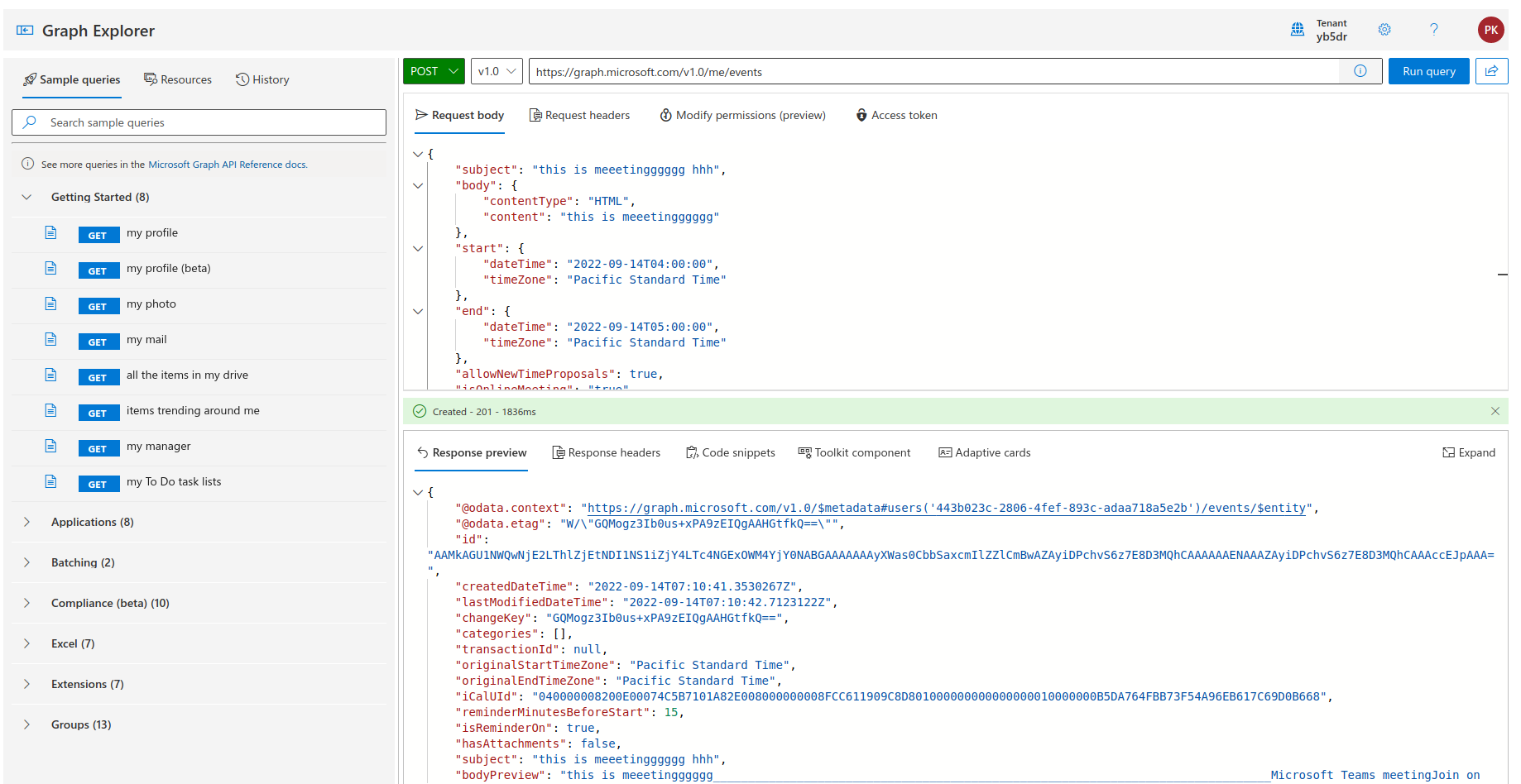This screenshot has width=1521, height=784.
Task: Open the @odata.context metadata URL link
Action: pyautogui.click(x=947, y=508)
